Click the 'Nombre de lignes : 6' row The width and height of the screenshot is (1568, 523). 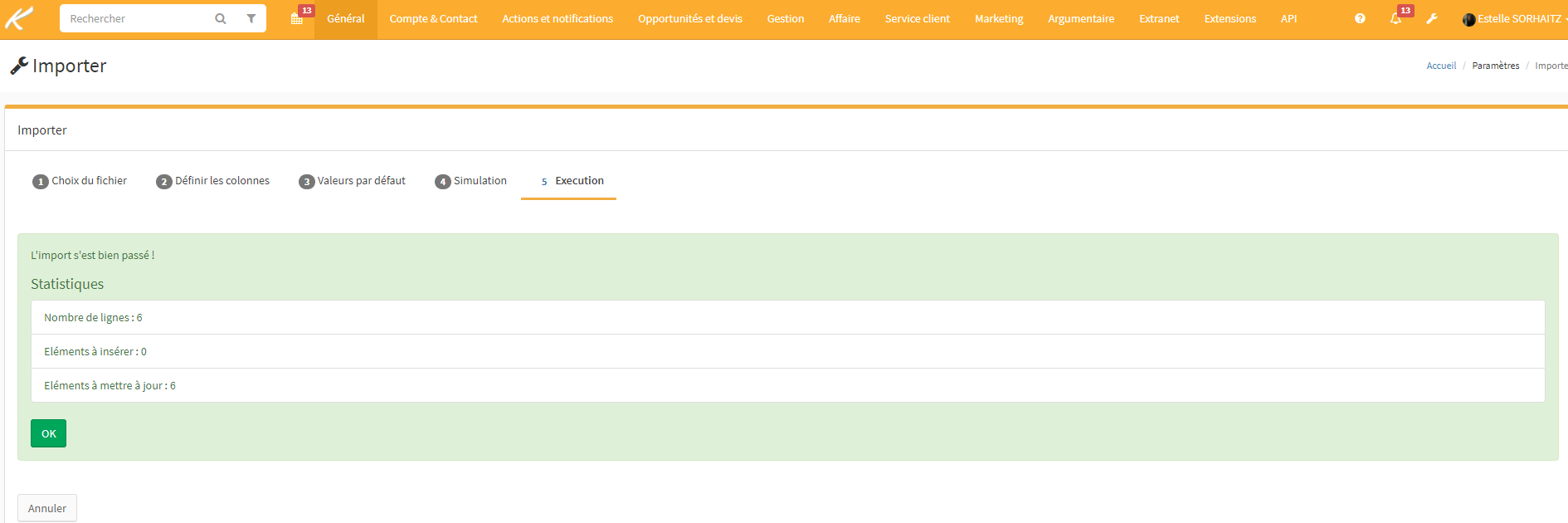[x=788, y=317]
